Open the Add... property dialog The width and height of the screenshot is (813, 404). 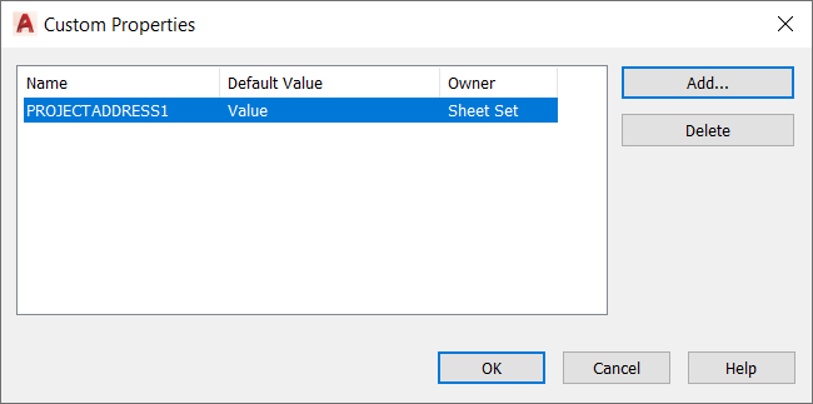(707, 83)
